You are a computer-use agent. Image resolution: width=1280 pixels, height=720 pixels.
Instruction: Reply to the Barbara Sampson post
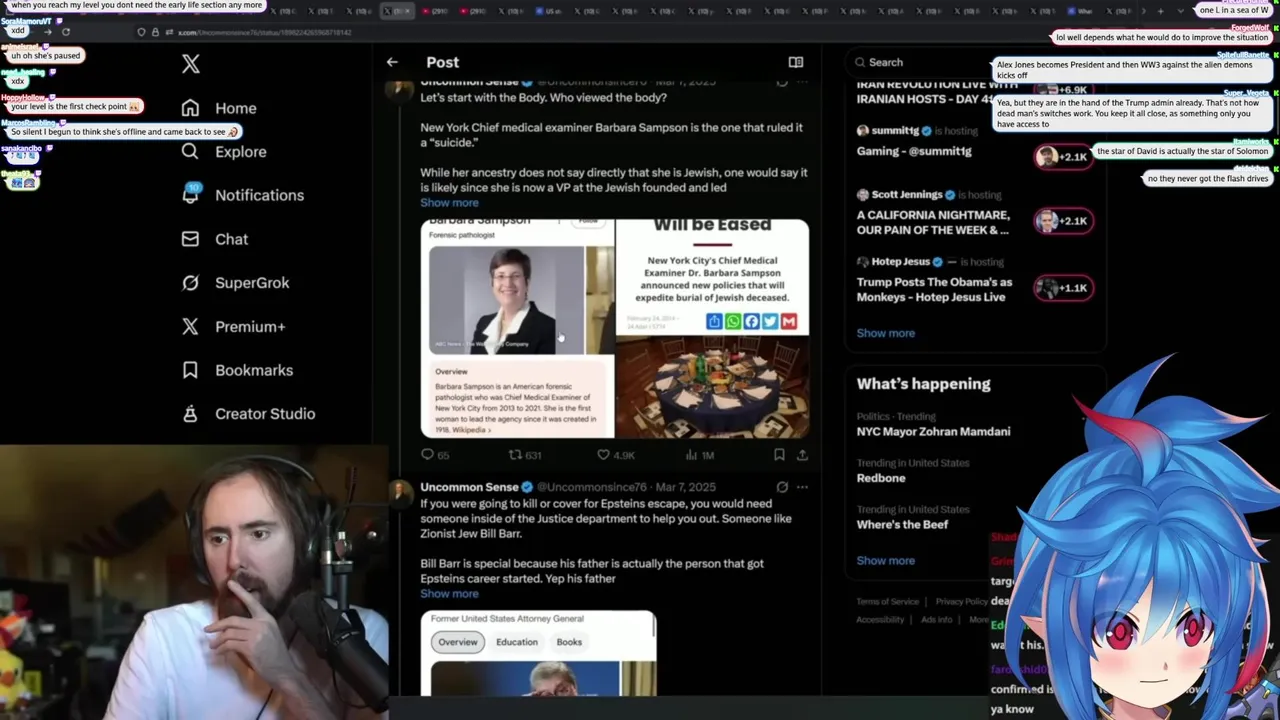point(435,455)
